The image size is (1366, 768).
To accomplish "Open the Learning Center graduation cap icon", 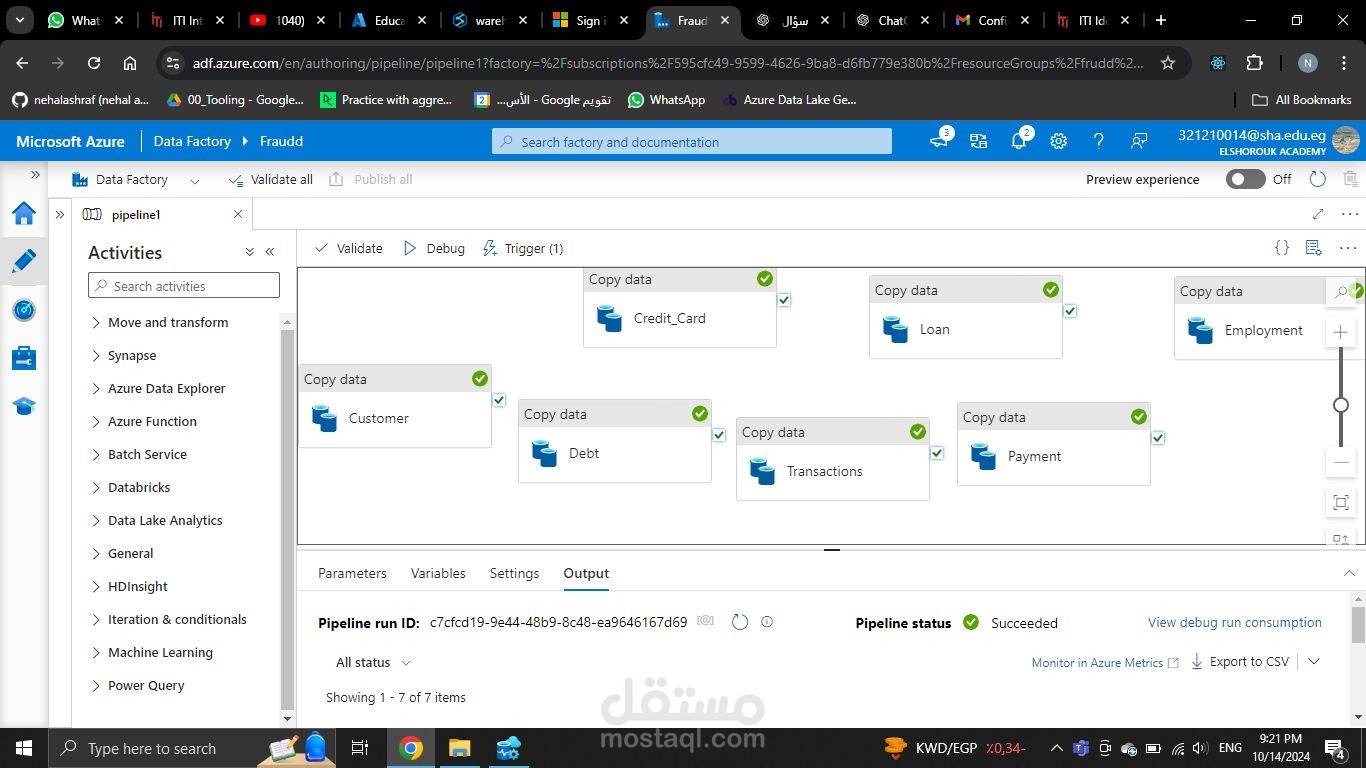I will coord(24,406).
